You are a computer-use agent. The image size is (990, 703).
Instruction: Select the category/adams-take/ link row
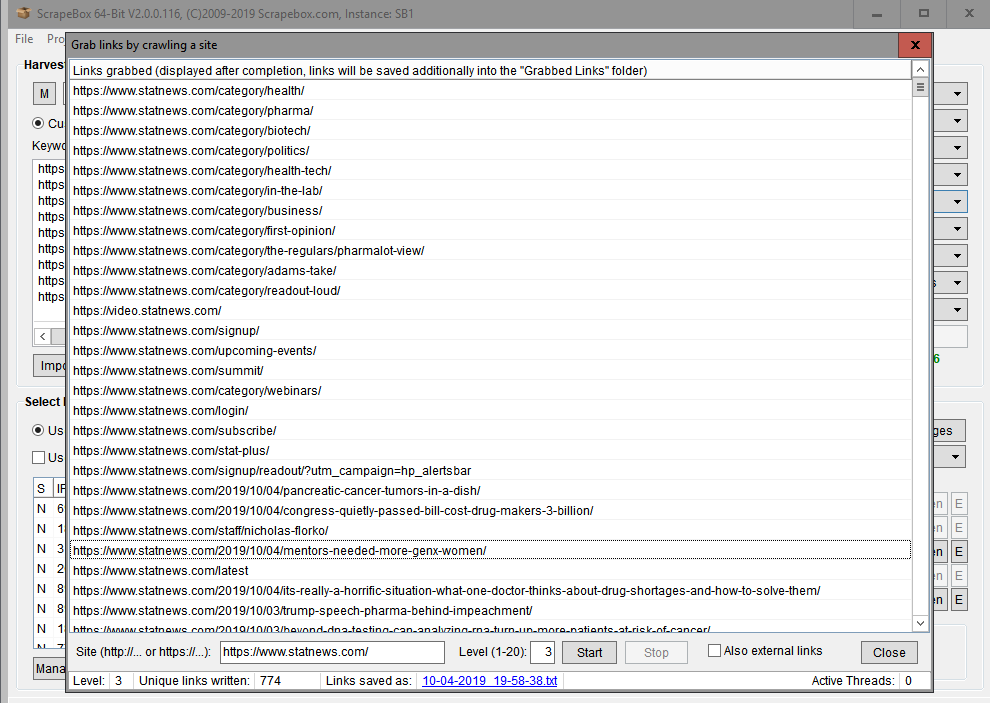(491, 270)
